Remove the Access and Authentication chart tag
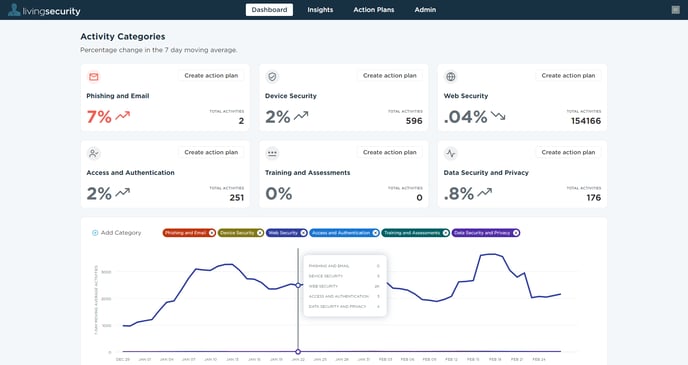 (376, 233)
